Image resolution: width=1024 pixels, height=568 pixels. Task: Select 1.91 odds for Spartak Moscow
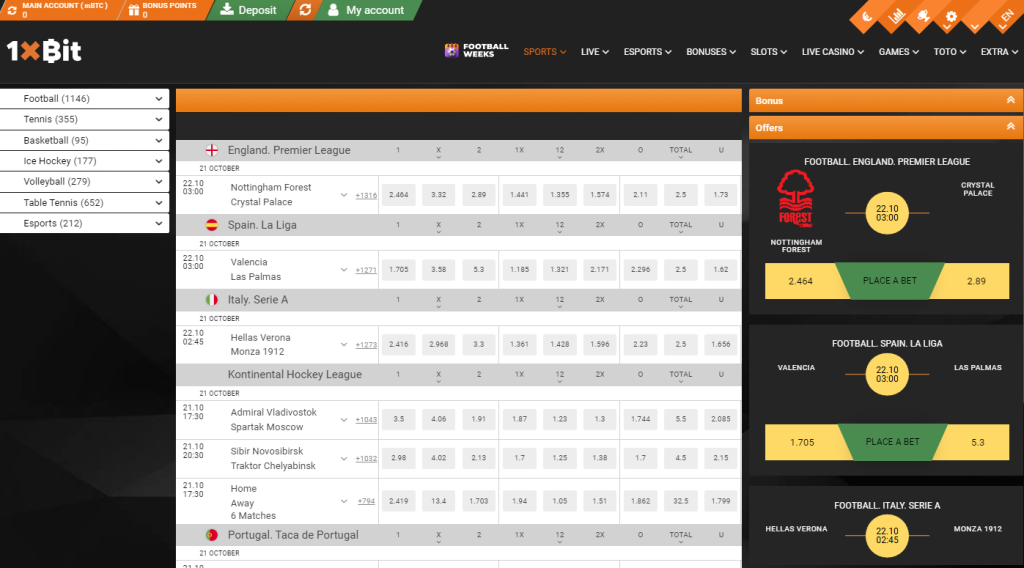pyautogui.click(x=479, y=419)
